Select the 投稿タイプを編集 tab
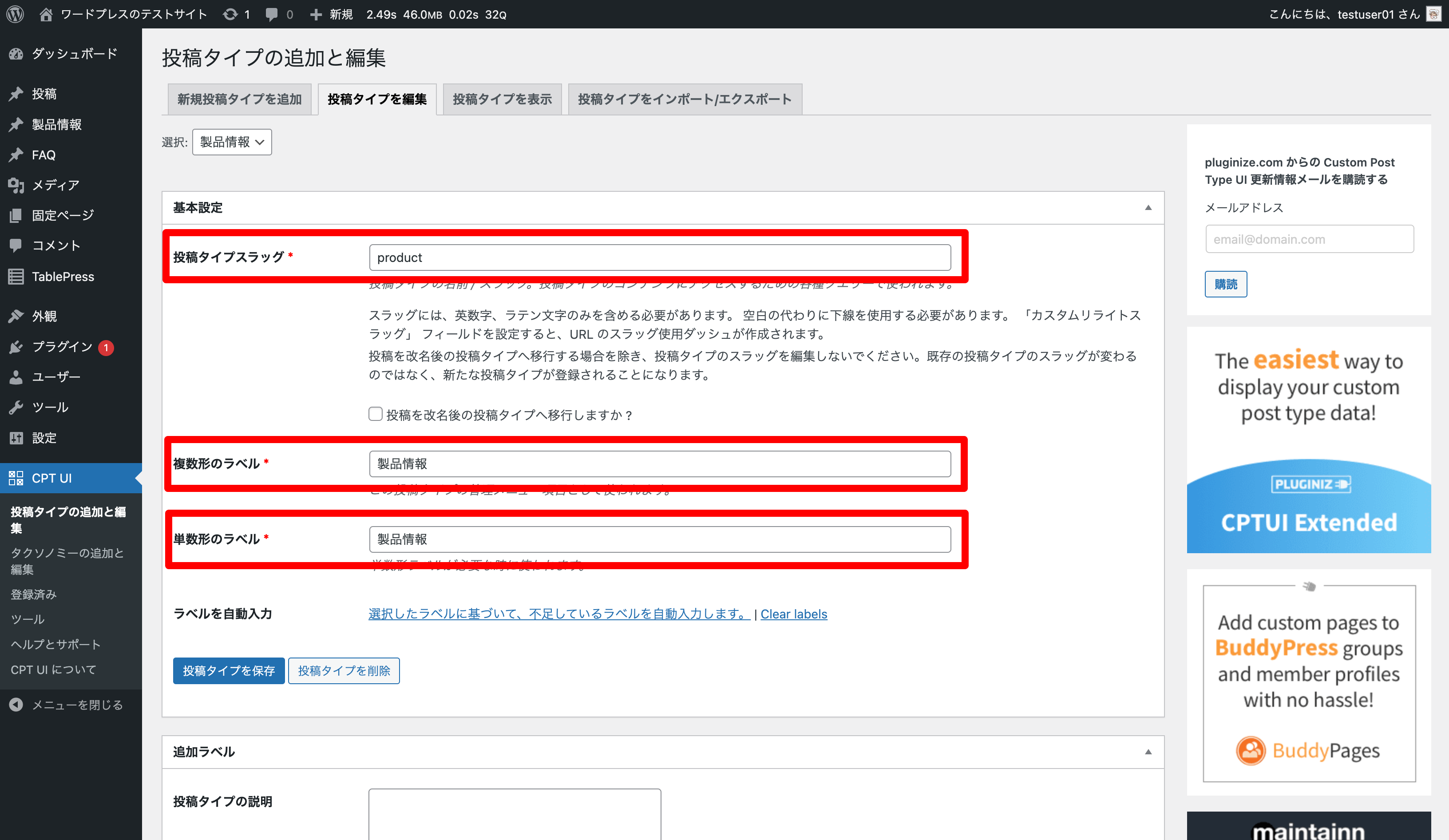The image size is (1449, 840). click(377, 99)
